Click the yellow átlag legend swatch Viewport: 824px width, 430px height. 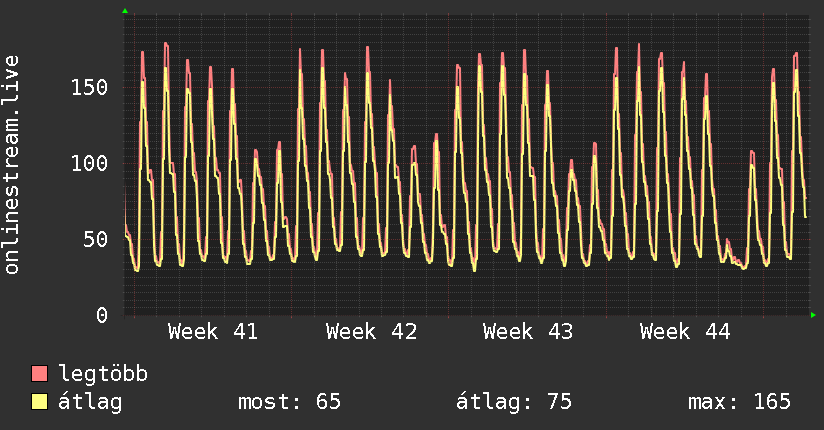[x=39, y=402]
